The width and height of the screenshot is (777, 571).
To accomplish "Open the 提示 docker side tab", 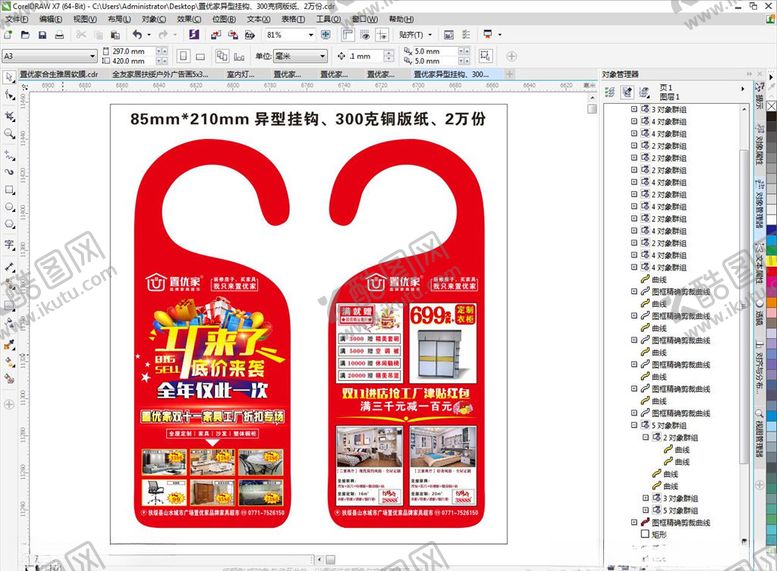I will point(759,95).
